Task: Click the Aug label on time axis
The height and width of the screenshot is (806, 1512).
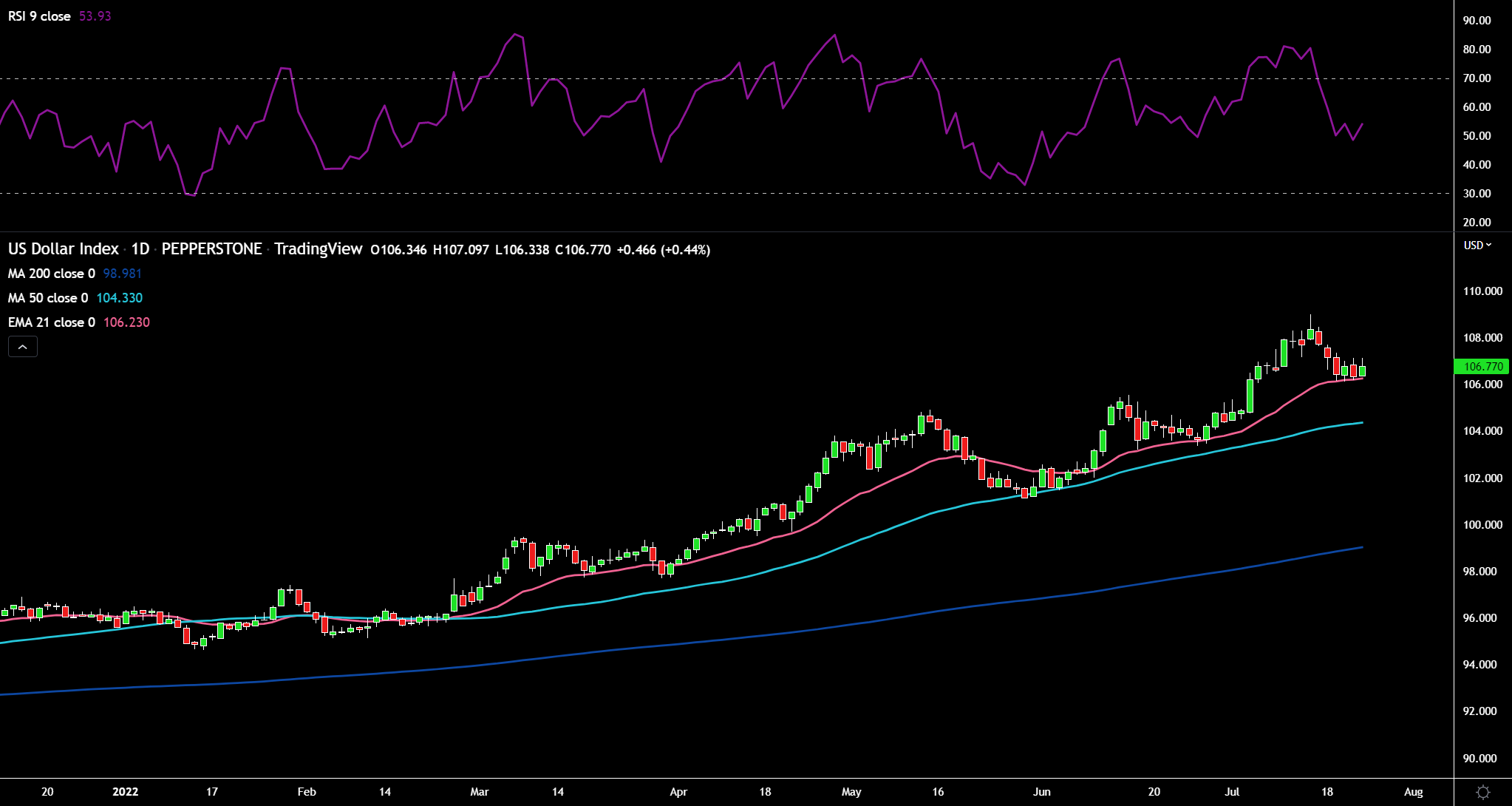Action: pyautogui.click(x=1413, y=792)
